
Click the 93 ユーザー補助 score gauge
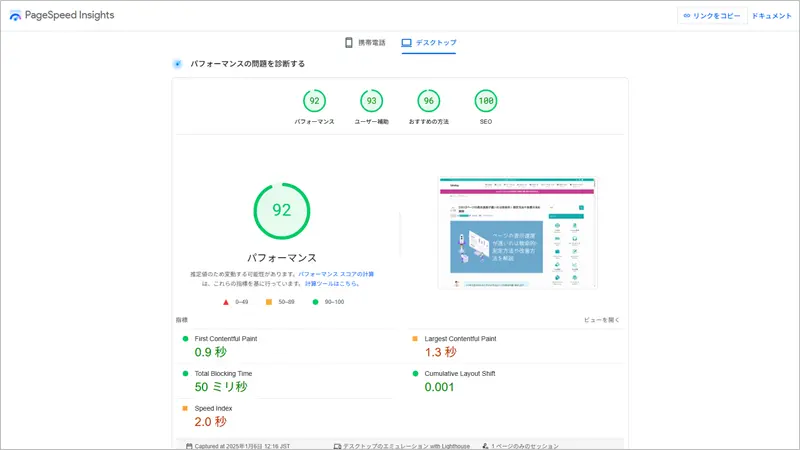coord(372,101)
